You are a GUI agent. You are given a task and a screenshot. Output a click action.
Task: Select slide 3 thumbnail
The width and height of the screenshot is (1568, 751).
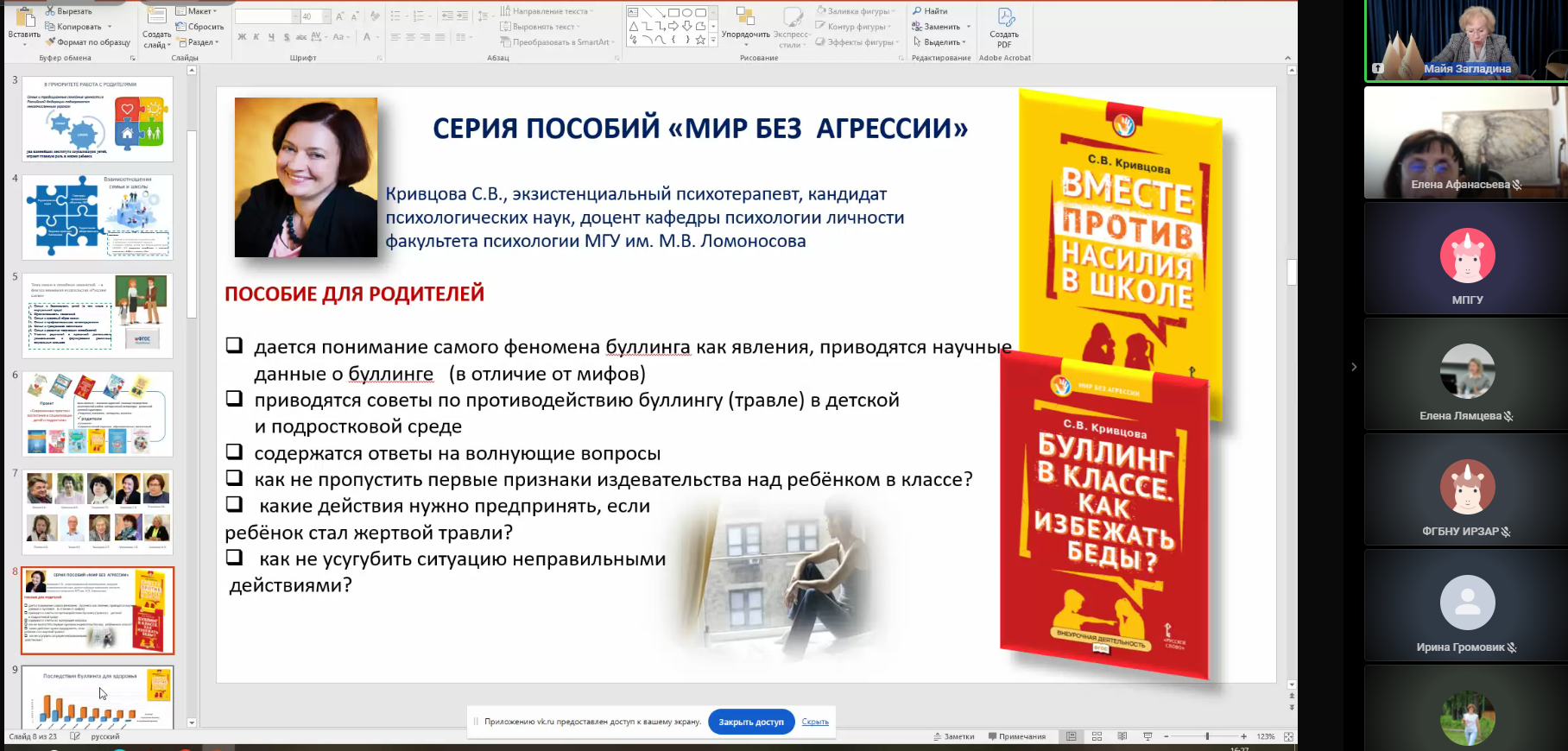click(98, 119)
